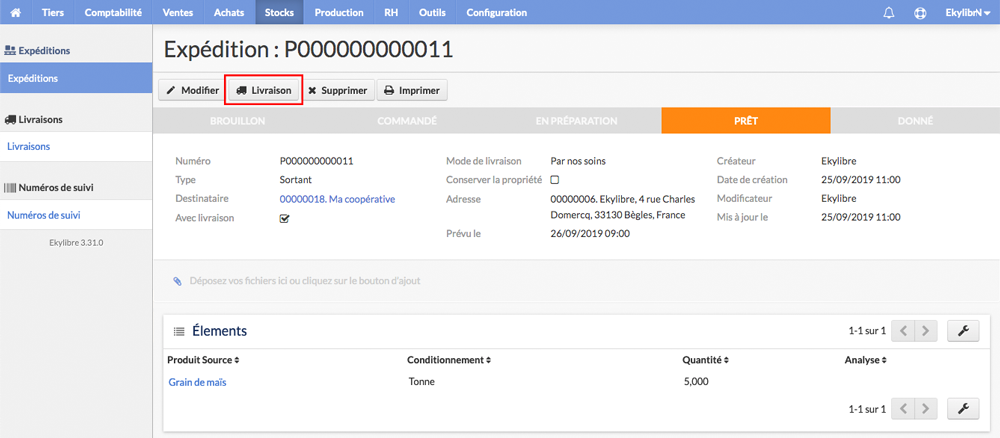Image resolution: width=1000 pixels, height=438 pixels.
Task: Open the Production menu
Action: click(x=339, y=12)
